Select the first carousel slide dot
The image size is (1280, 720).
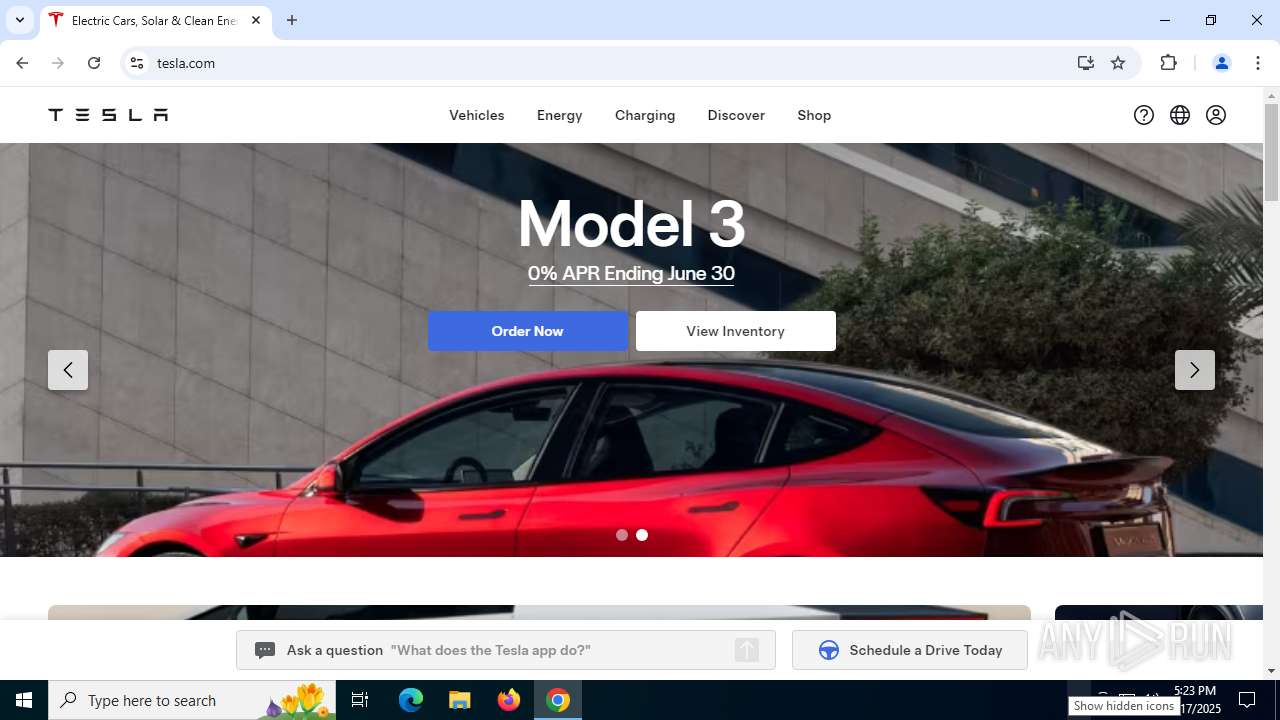[x=622, y=535]
